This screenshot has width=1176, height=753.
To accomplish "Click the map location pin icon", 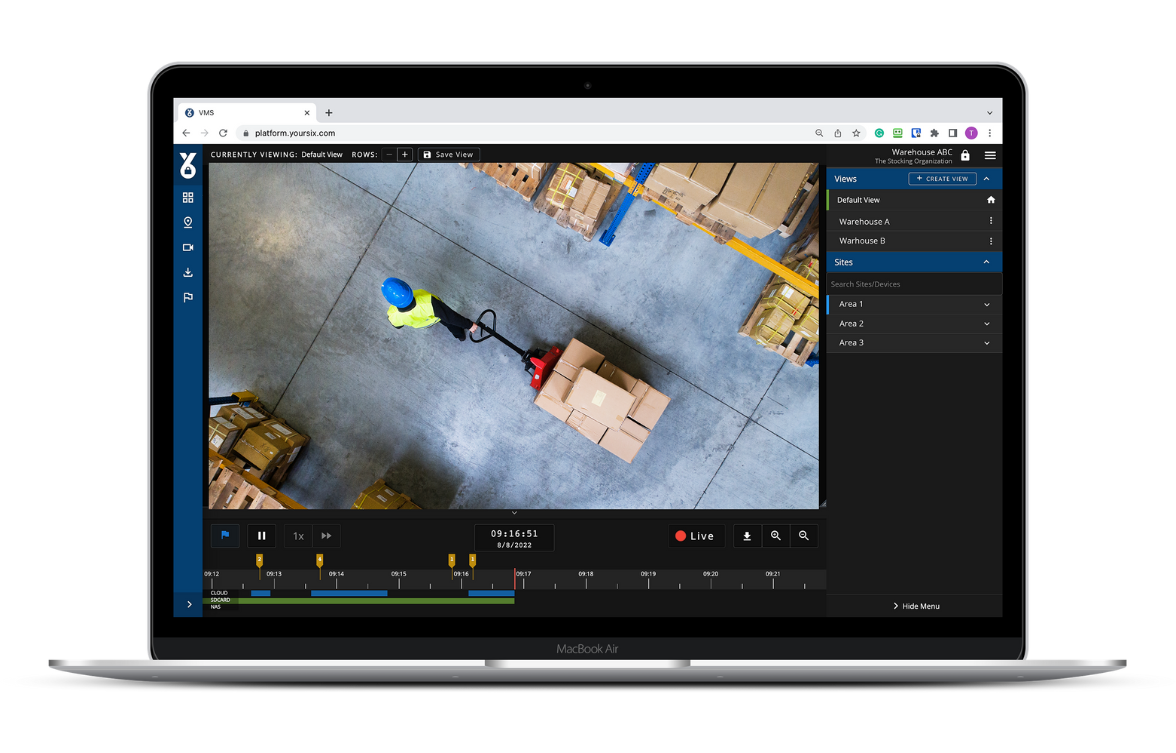I will [x=188, y=223].
